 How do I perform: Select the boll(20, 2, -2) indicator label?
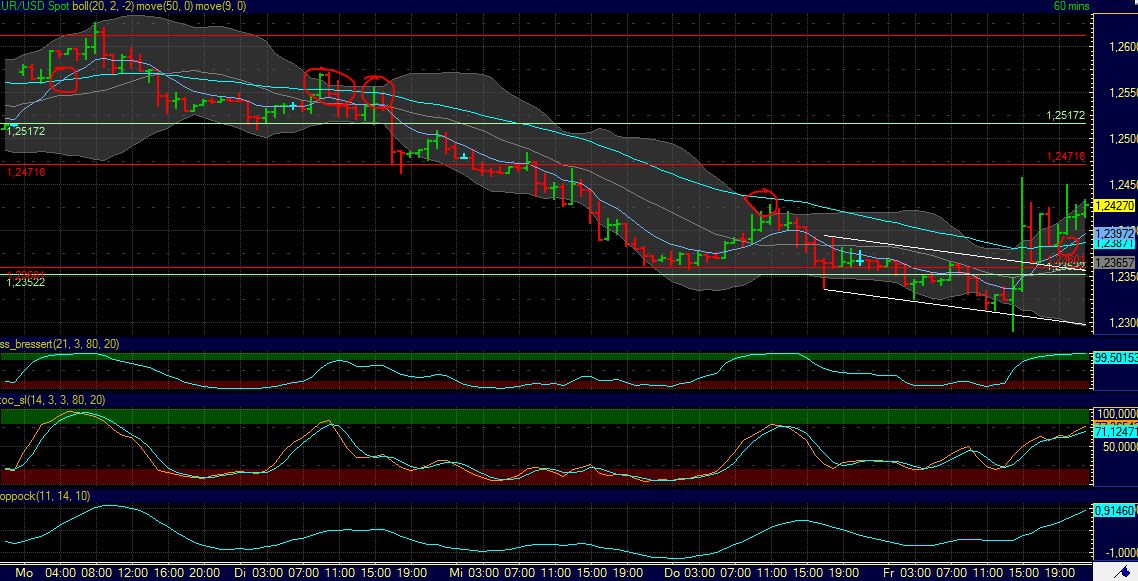point(102,6)
